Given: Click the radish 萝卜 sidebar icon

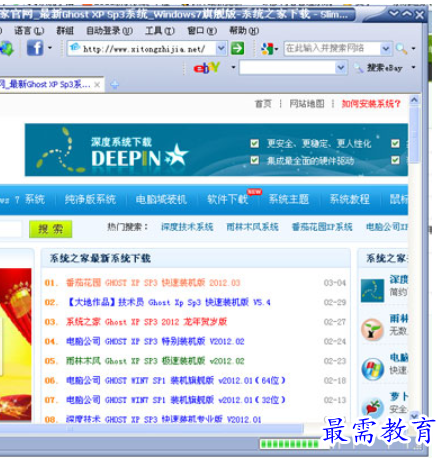Looking at the screenshot, I should tap(372, 408).
